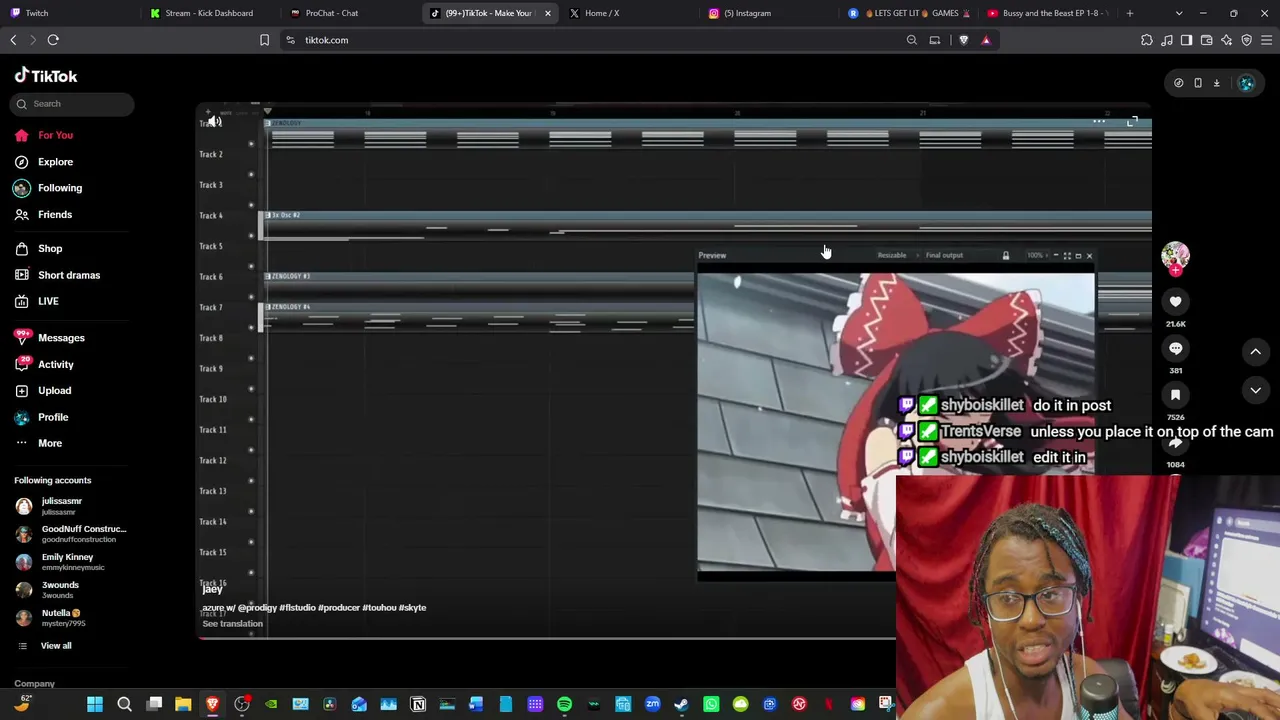The width and height of the screenshot is (1280, 720).
Task: Switch to Stream - Kick Dashboard tab
Action: (208, 13)
